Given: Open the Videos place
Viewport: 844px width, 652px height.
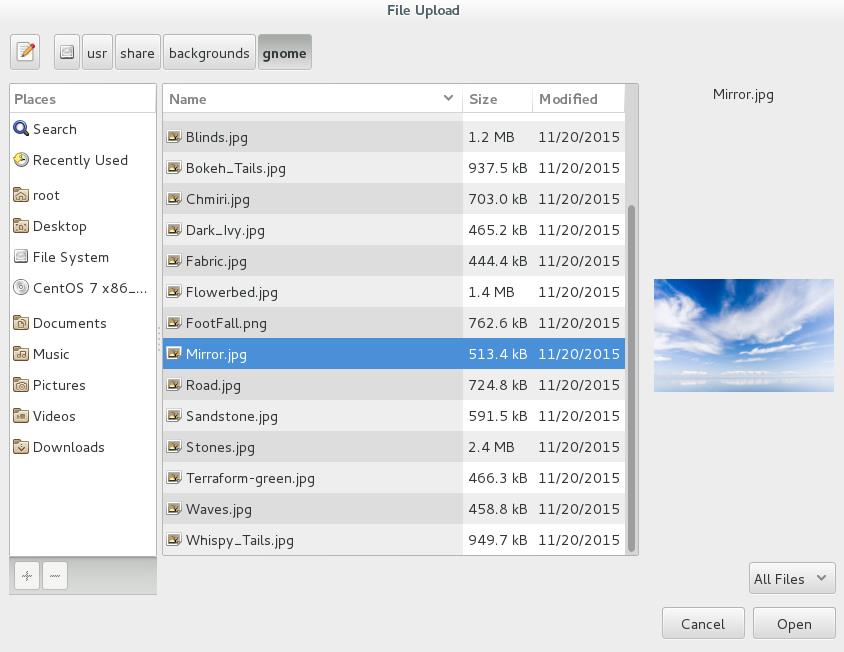Looking at the screenshot, I should (83, 416).
